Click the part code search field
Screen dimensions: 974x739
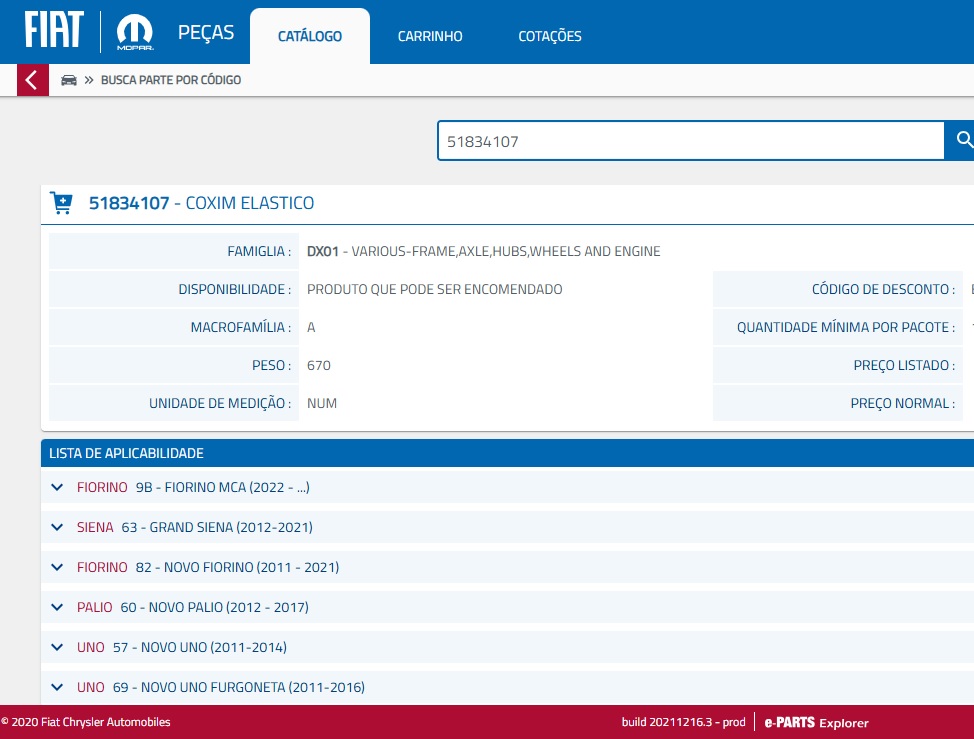(x=690, y=141)
